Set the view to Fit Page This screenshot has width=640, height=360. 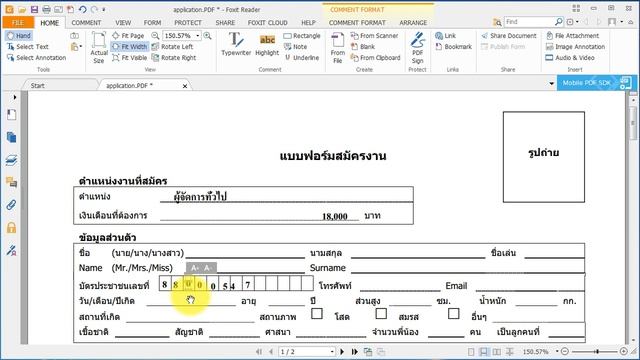(128, 36)
